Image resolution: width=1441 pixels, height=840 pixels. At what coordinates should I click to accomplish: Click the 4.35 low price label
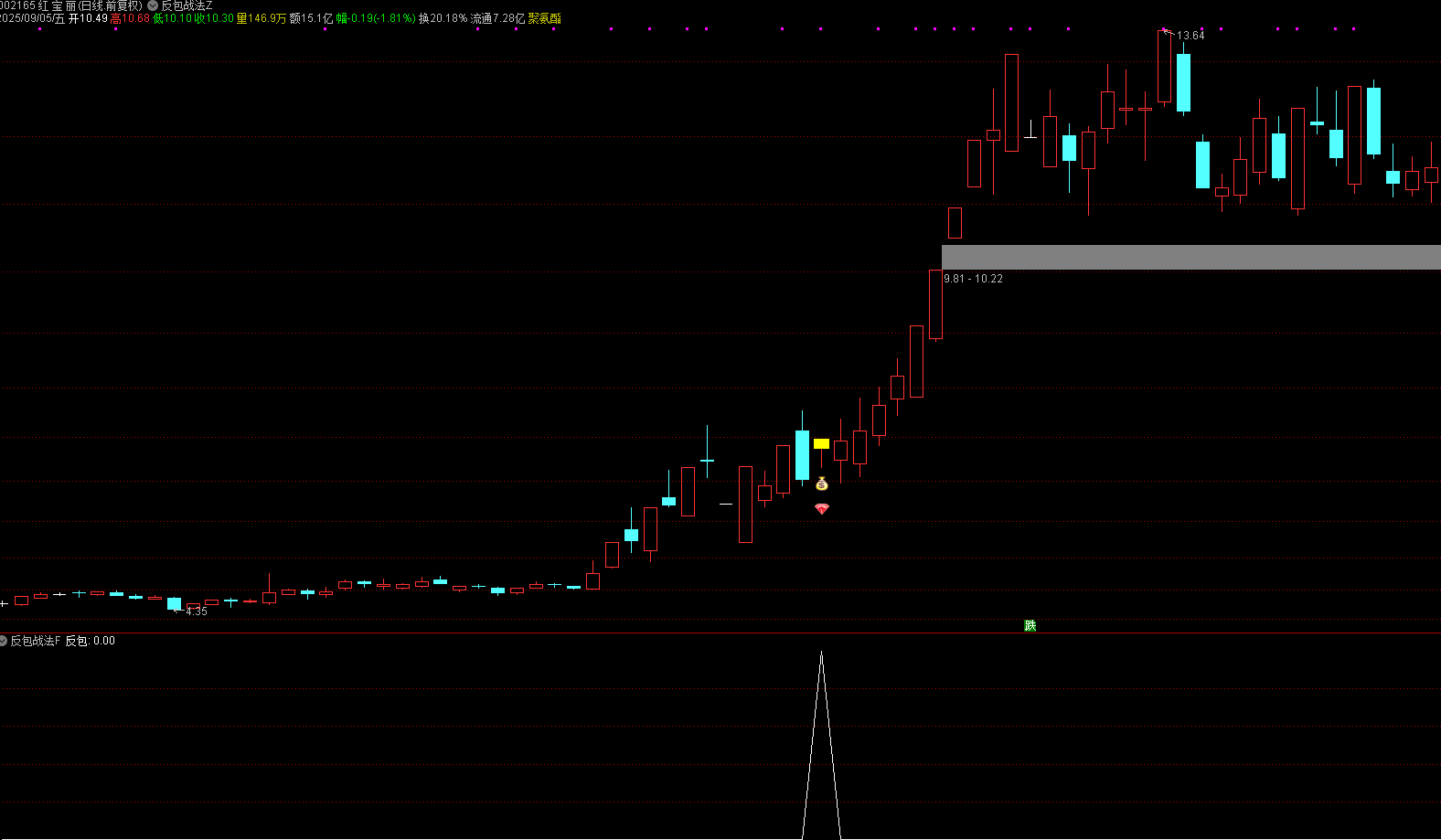tap(196, 611)
